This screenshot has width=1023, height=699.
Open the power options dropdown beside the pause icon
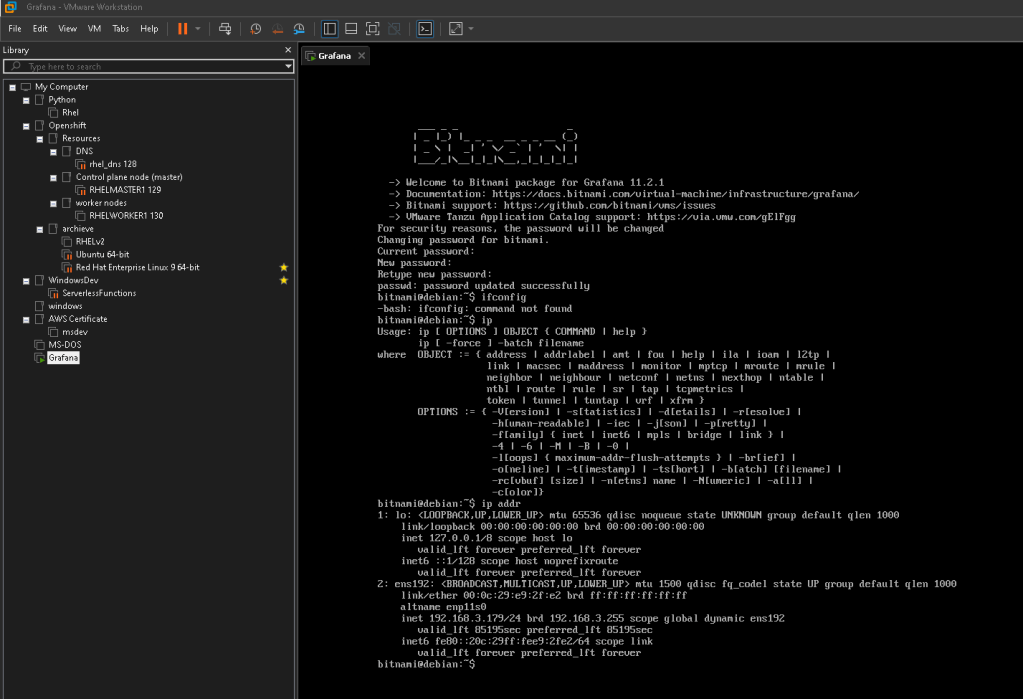(198, 29)
